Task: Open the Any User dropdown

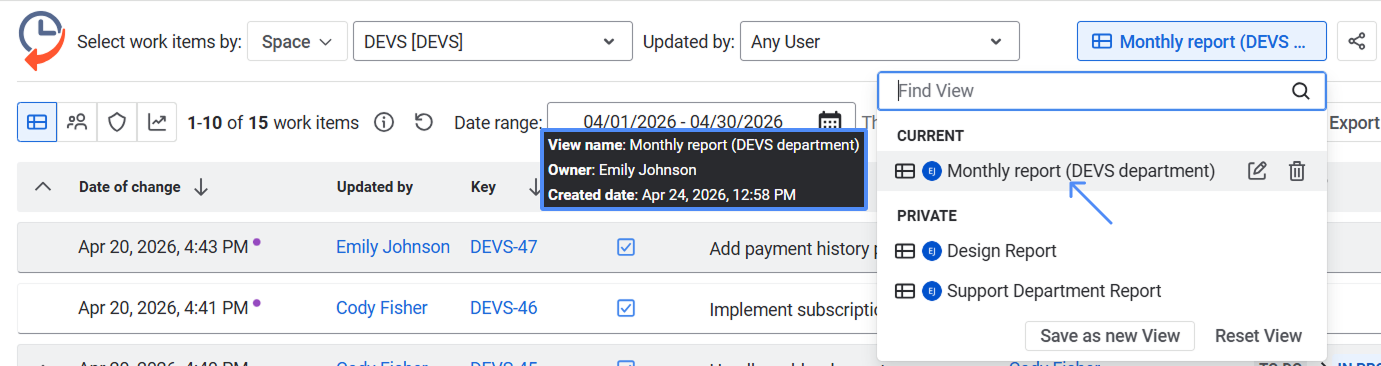Action: click(879, 42)
